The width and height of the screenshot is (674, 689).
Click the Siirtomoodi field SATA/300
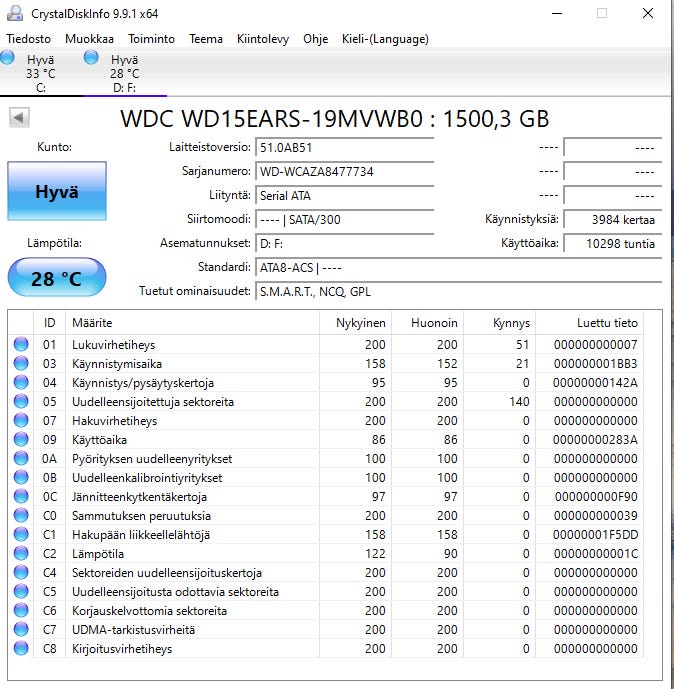(x=344, y=219)
